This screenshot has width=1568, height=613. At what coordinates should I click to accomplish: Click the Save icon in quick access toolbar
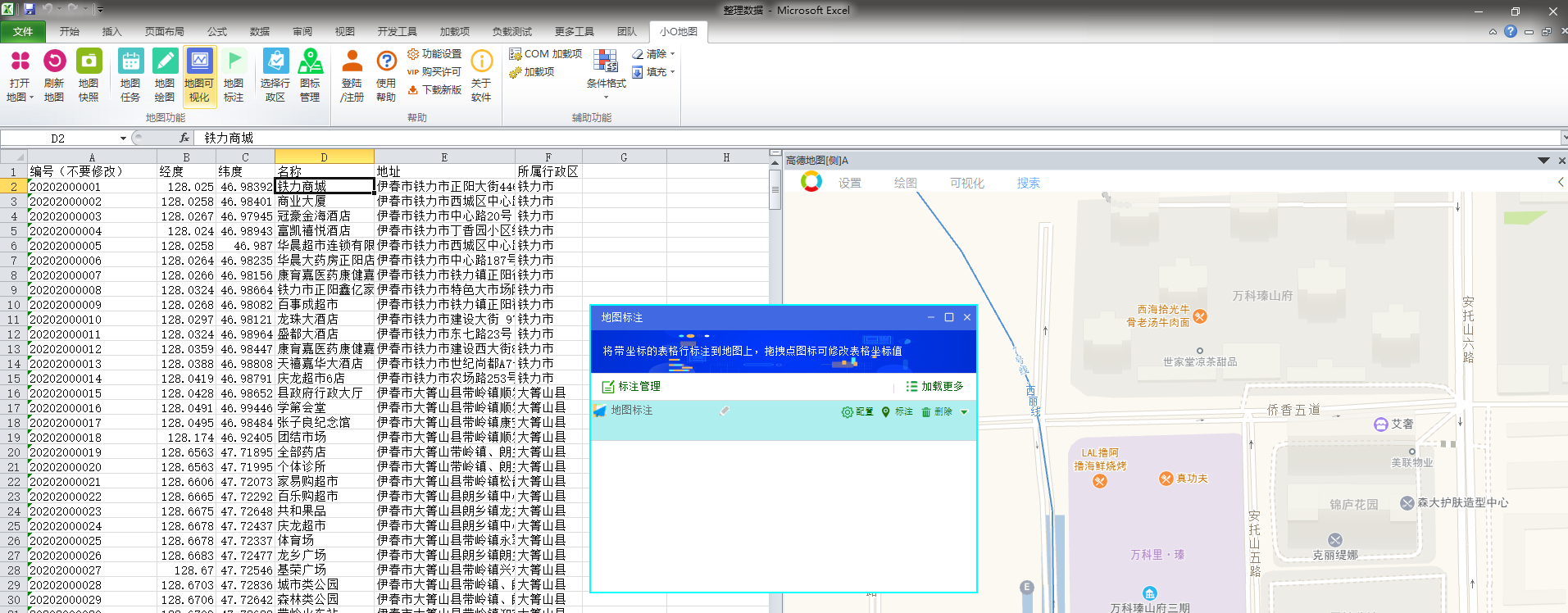(x=30, y=9)
